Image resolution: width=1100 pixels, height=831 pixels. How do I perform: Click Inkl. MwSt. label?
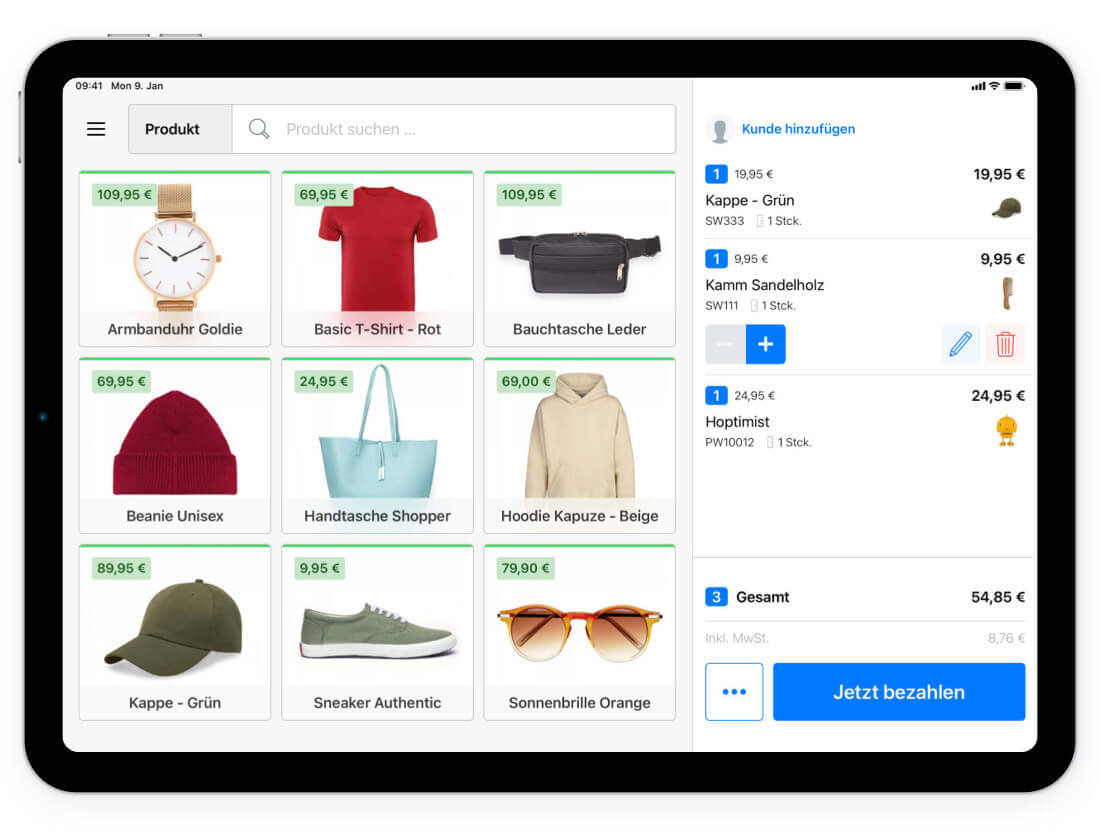tap(737, 638)
